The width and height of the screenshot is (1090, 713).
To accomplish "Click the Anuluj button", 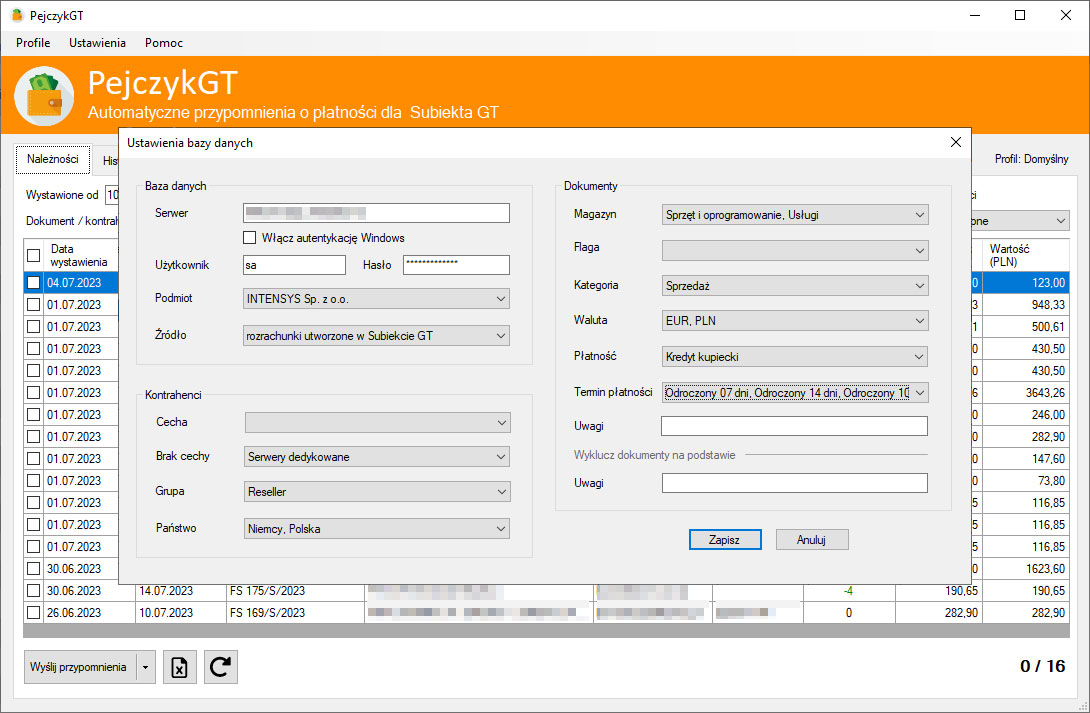I will coord(812,540).
